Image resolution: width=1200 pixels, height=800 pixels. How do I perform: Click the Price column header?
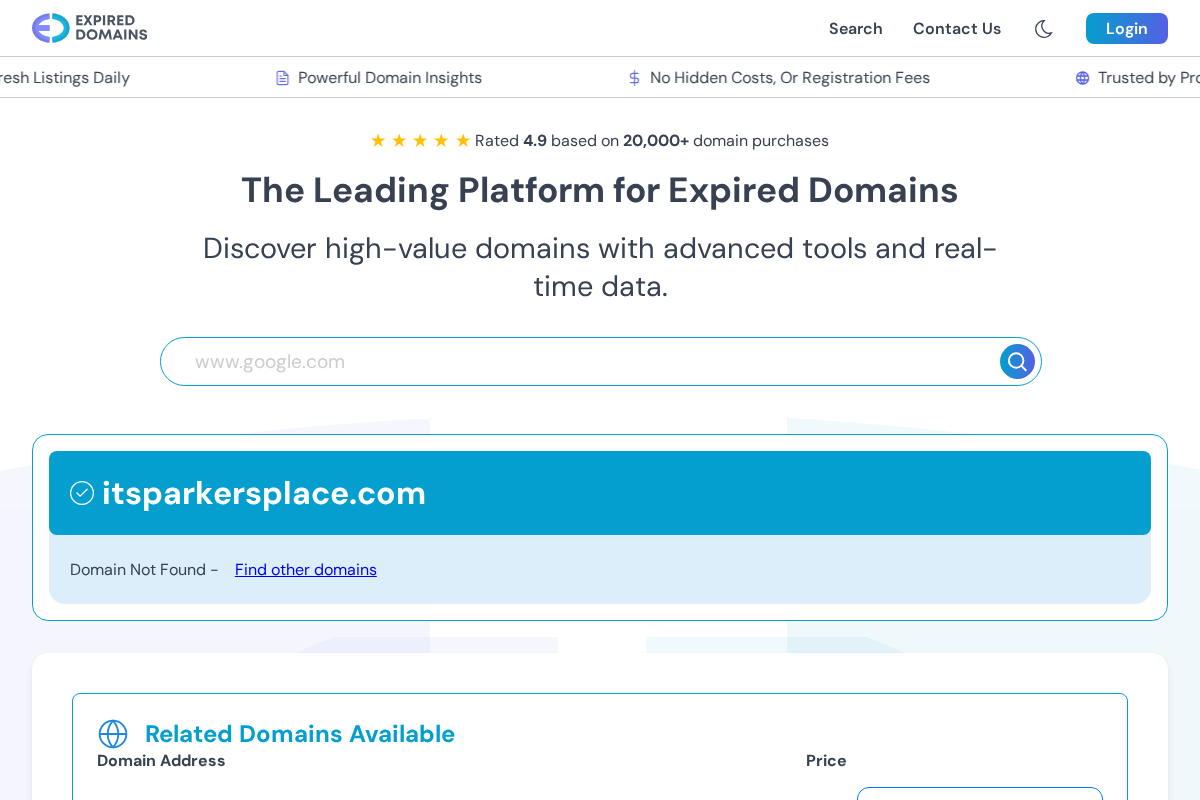pyautogui.click(x=826, y=760)
